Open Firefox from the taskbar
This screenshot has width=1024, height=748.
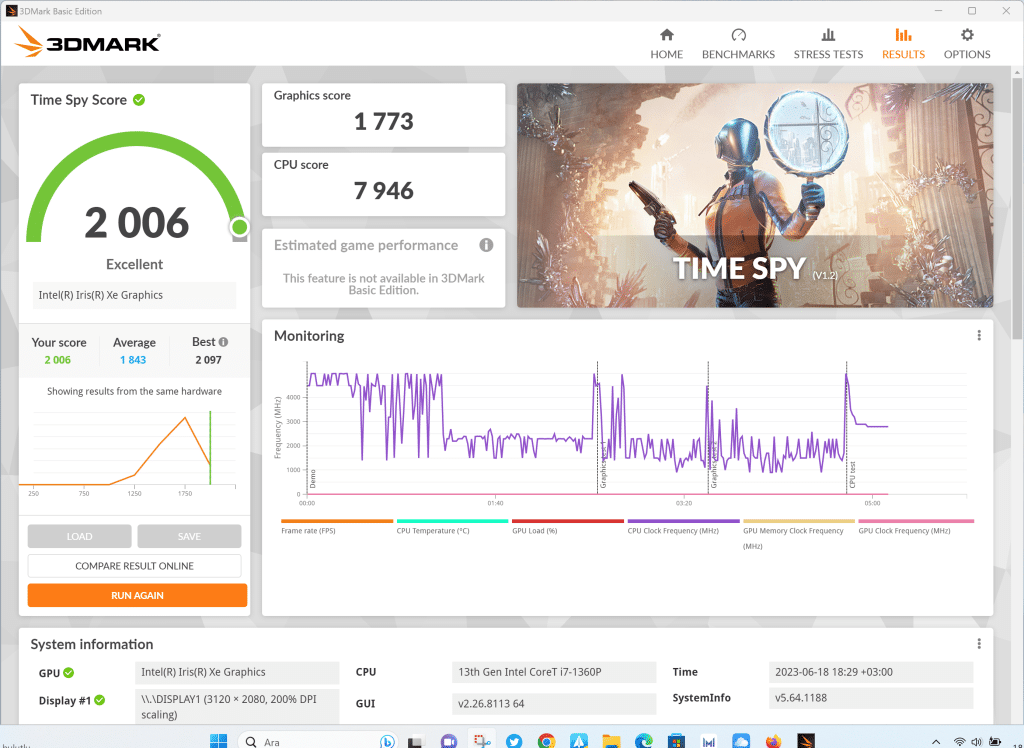(x=773, y=741)
